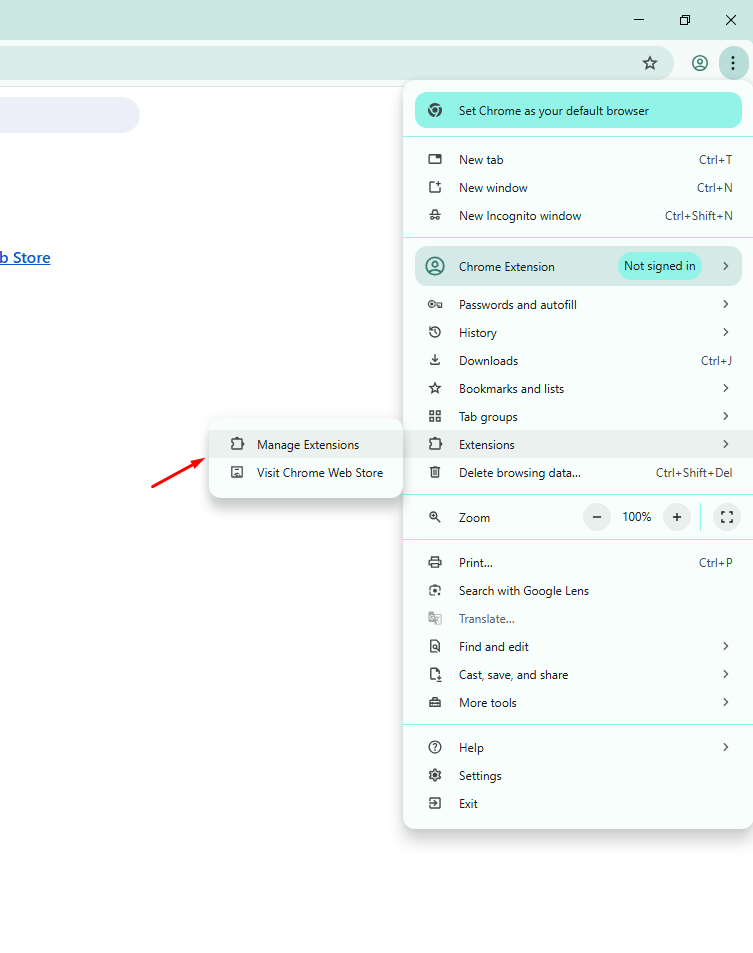Expand the Tab groups chevron

[x=726, y=416]
